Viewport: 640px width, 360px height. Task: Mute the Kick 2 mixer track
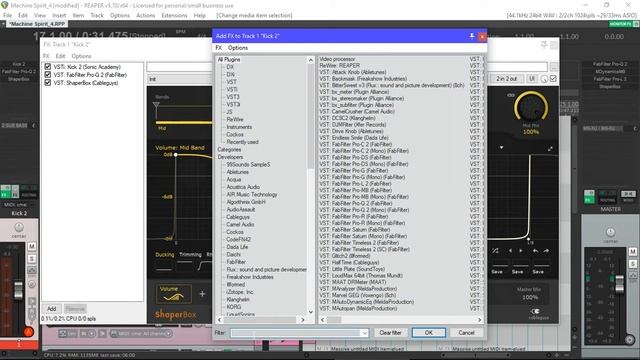pos(31,247)
